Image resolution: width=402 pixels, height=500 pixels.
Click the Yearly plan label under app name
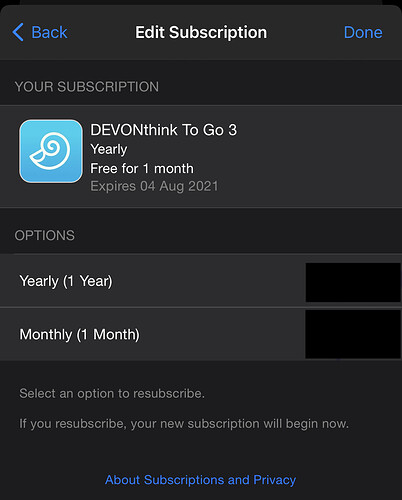[109, 149]
